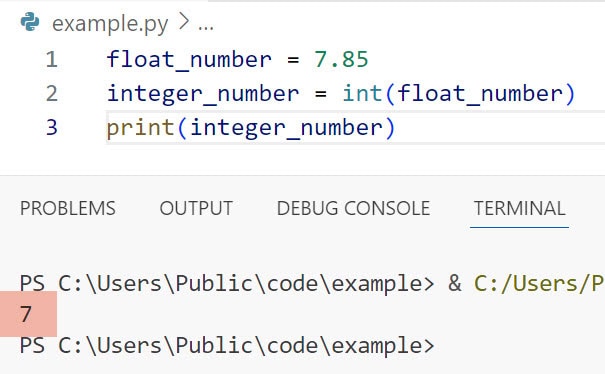Click the Python file icon in breadcrumb

30,22
